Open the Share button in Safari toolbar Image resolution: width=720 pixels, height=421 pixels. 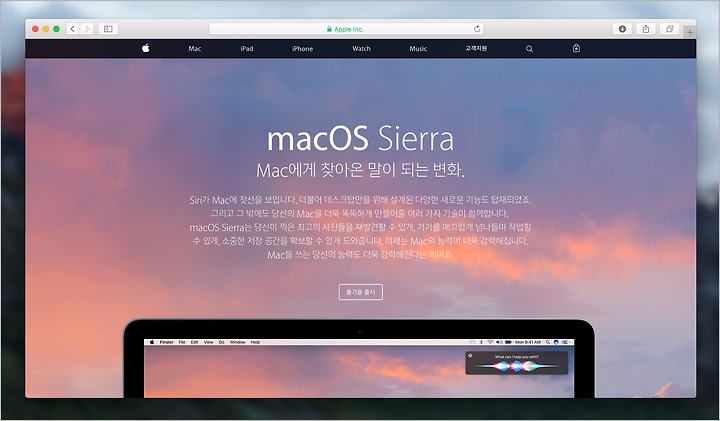(x=646, y=29)
